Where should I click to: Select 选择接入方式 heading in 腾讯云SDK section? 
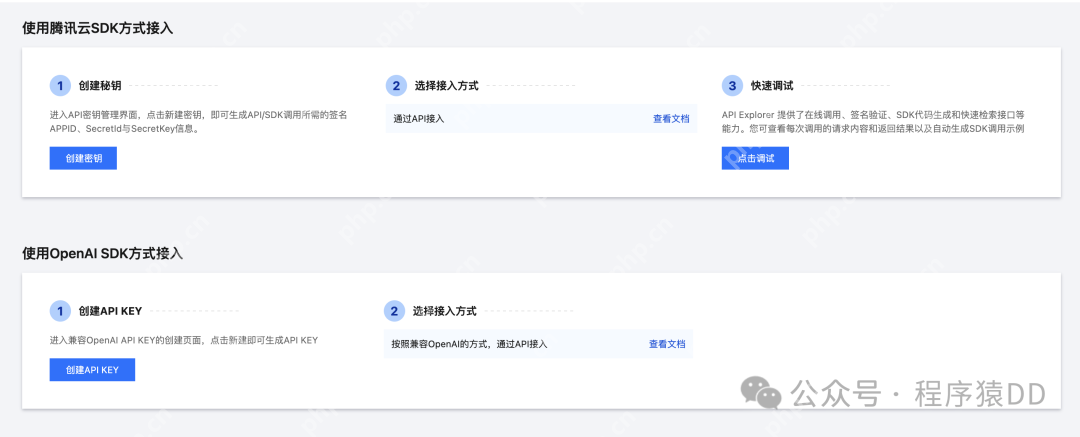[446, 86]
